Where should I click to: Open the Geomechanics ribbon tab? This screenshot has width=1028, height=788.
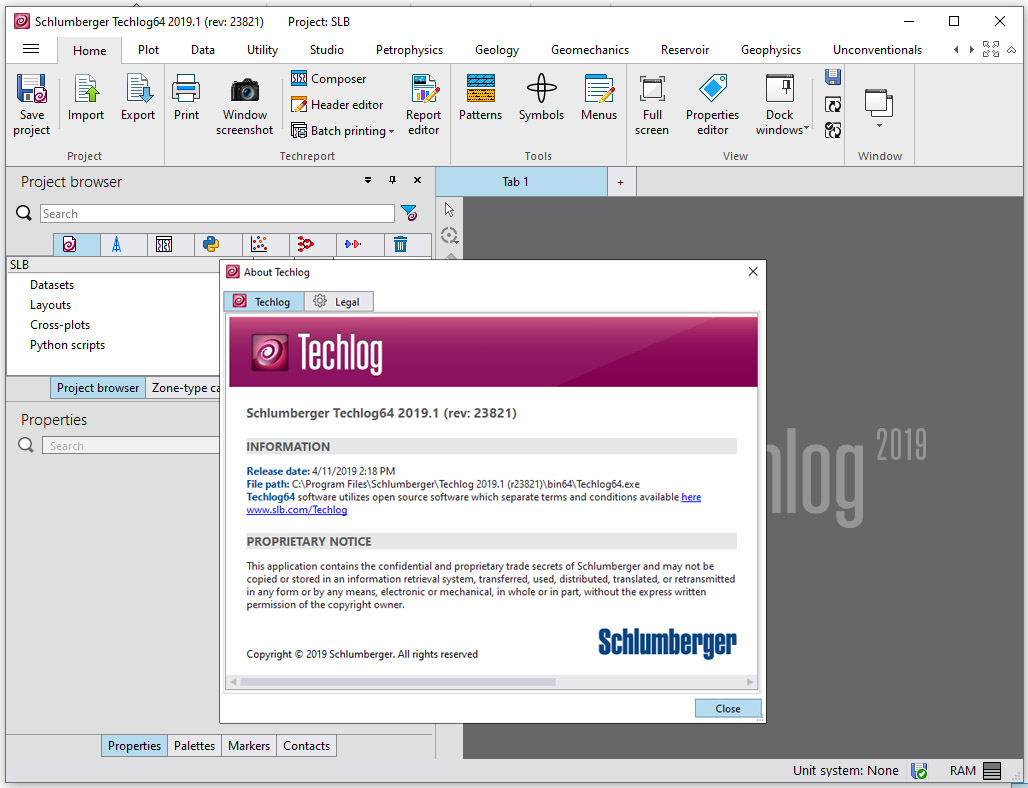590,49
